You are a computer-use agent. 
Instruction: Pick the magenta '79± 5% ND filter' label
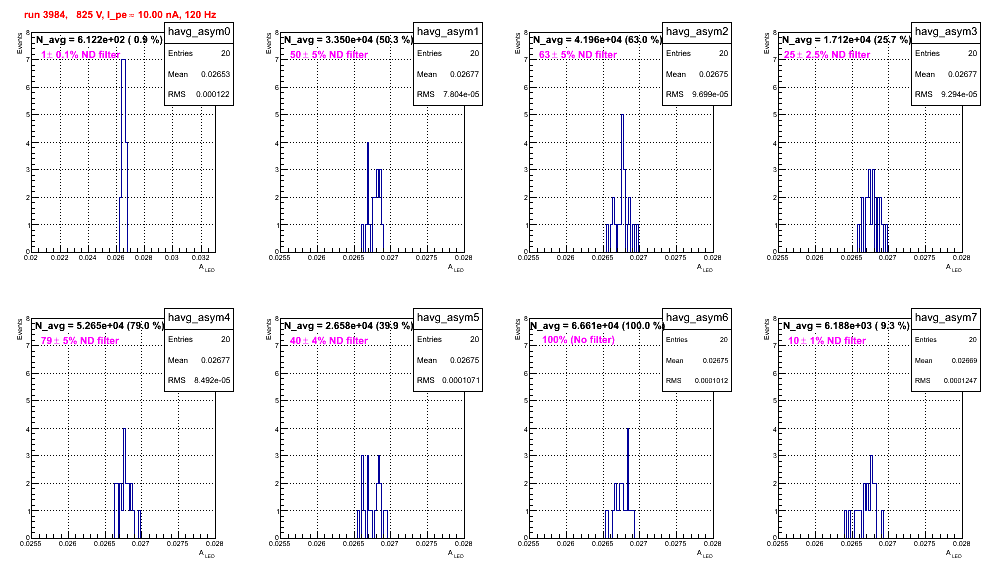(x=80, y=341)
